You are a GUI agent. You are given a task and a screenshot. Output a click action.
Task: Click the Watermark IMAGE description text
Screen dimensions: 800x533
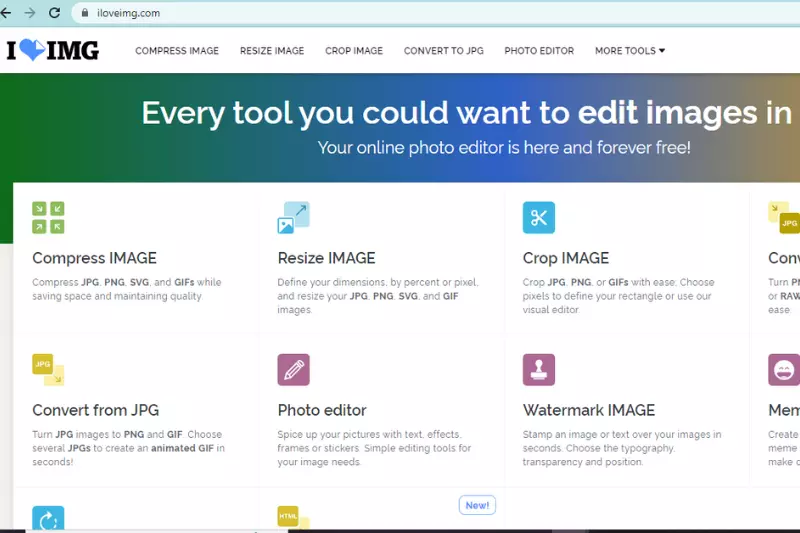(x=622, y=448)
